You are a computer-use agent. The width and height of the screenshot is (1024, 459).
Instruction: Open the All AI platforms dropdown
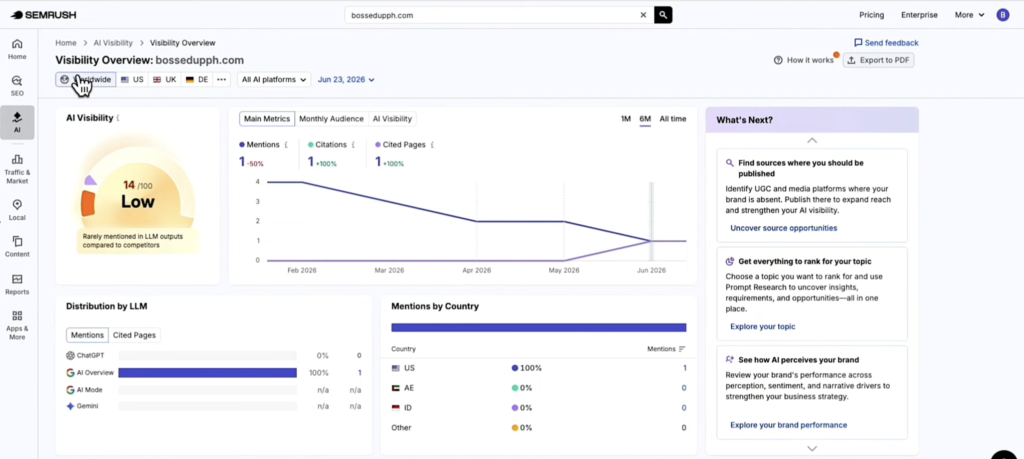(x=274, y=80)
